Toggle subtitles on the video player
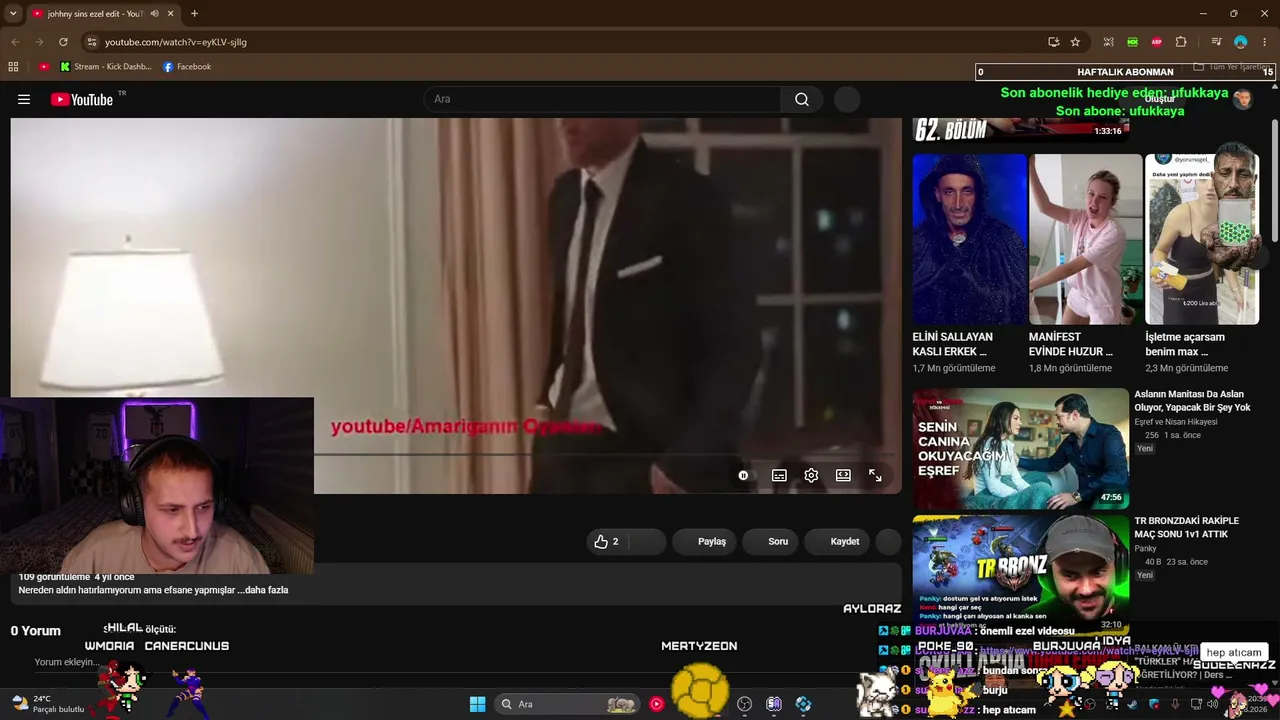This screenshot has width=1280, height=720. pos(779,476)
